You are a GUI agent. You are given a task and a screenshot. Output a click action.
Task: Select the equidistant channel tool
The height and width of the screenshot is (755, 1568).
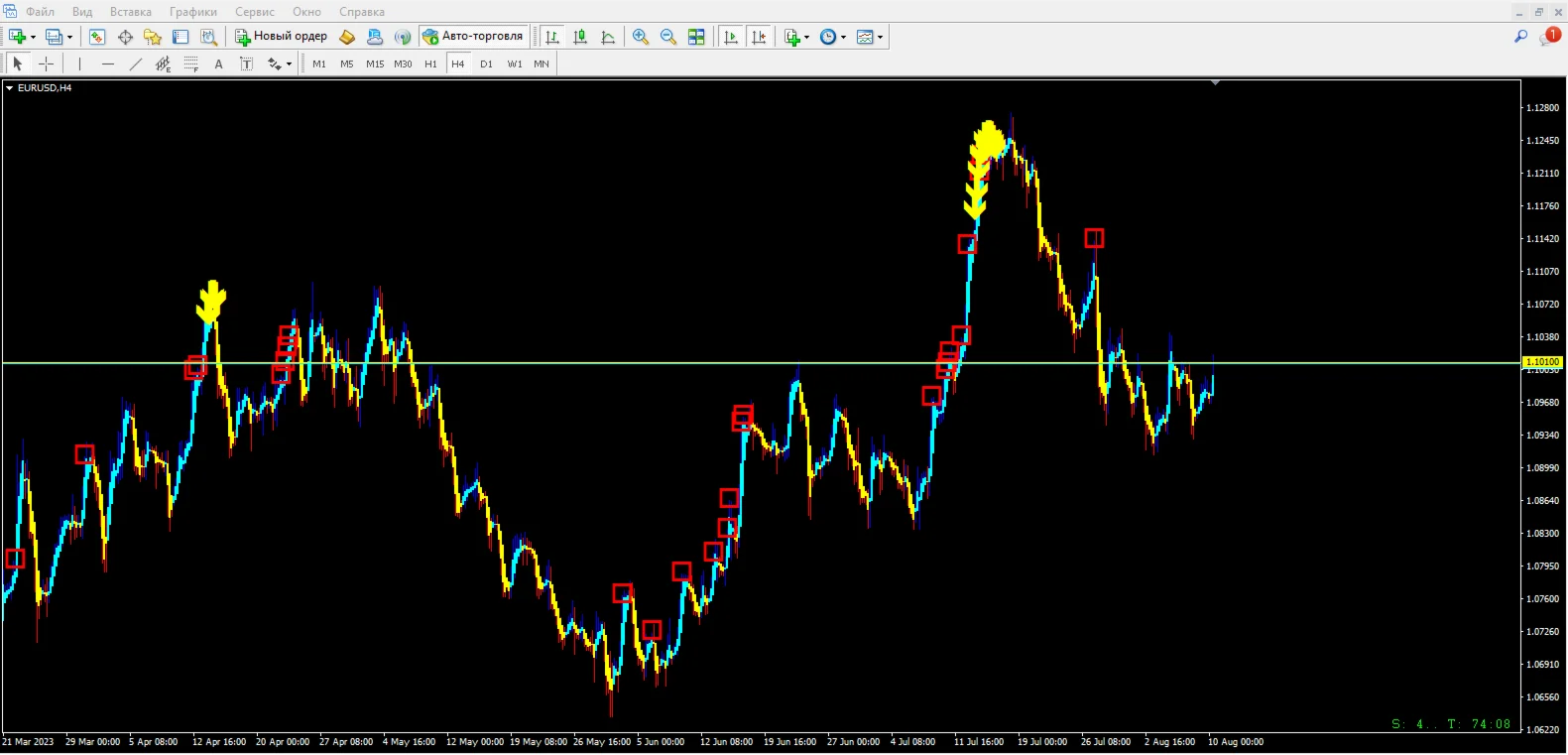(164, 63)
